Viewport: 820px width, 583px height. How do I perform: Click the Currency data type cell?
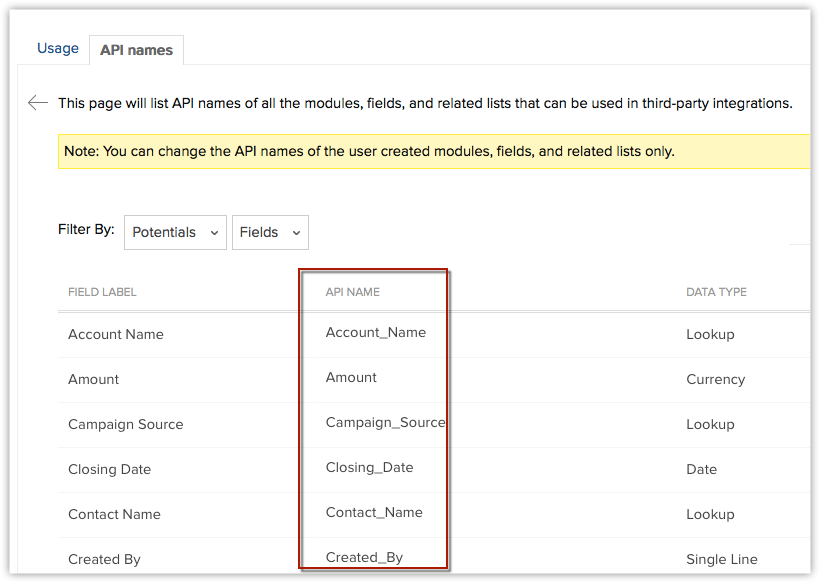point(715,379)
